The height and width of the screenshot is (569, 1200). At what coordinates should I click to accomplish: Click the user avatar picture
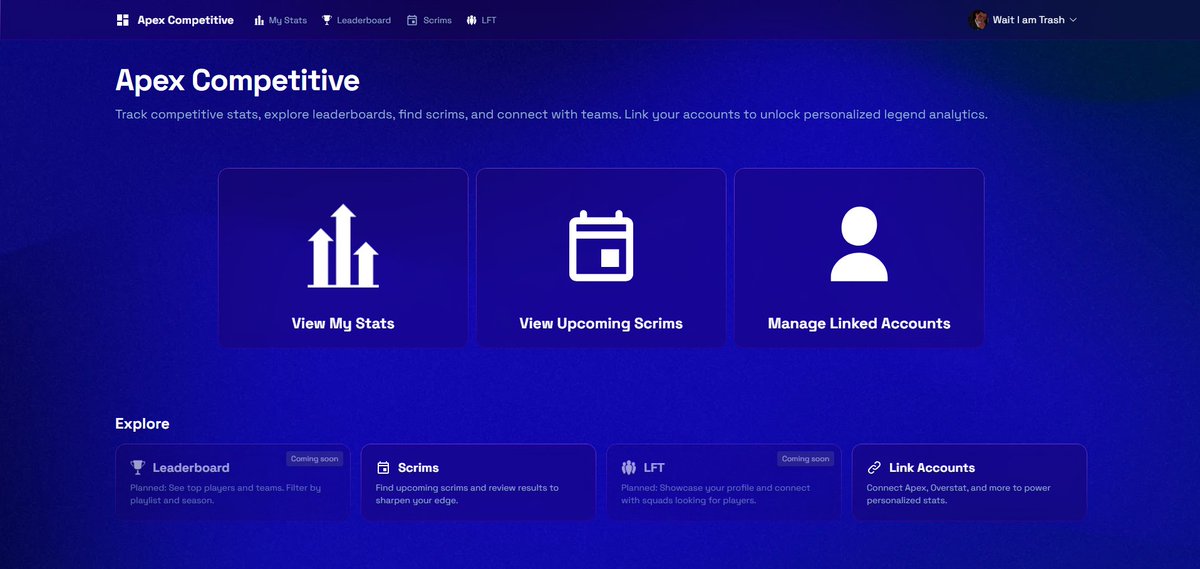[x=979, y=20]
